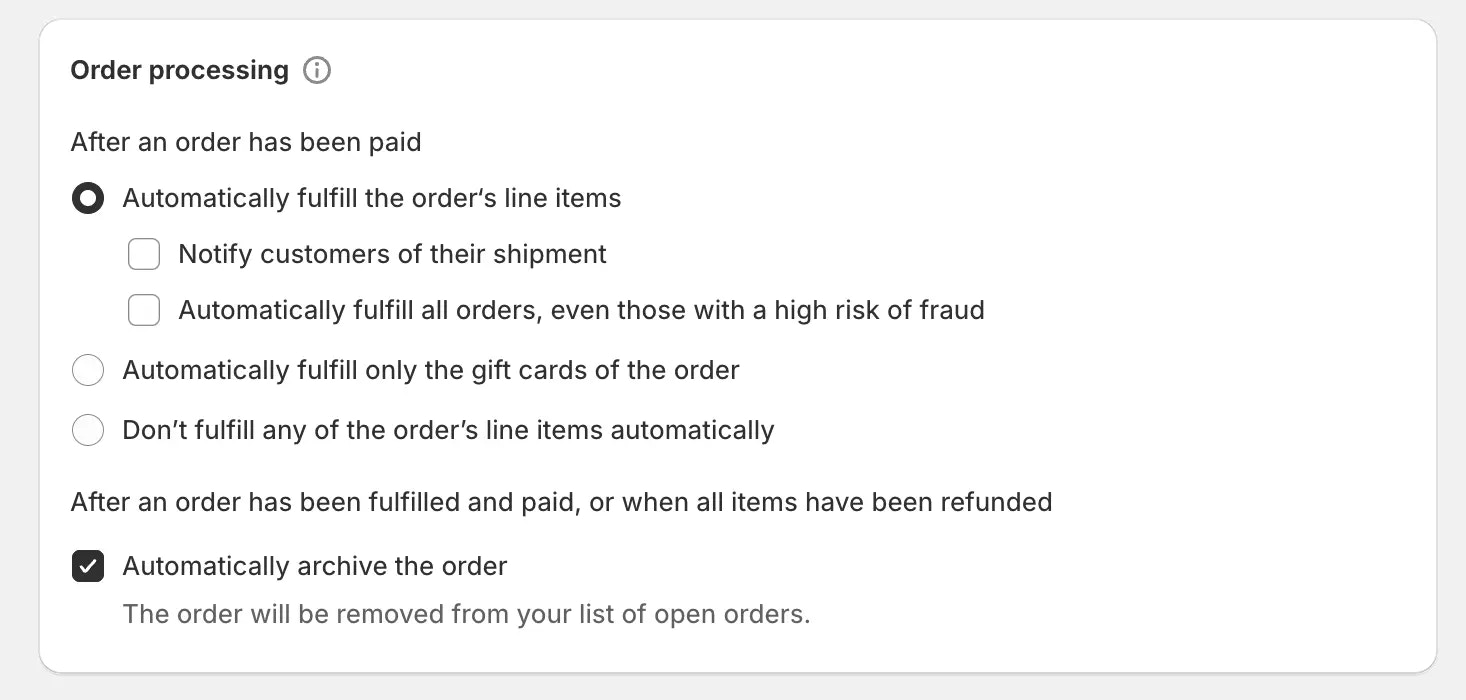This screenshot has height=700, width=1466.
Task: Click the empty shipment notification checkbox
Action: (x=144, y=254)
